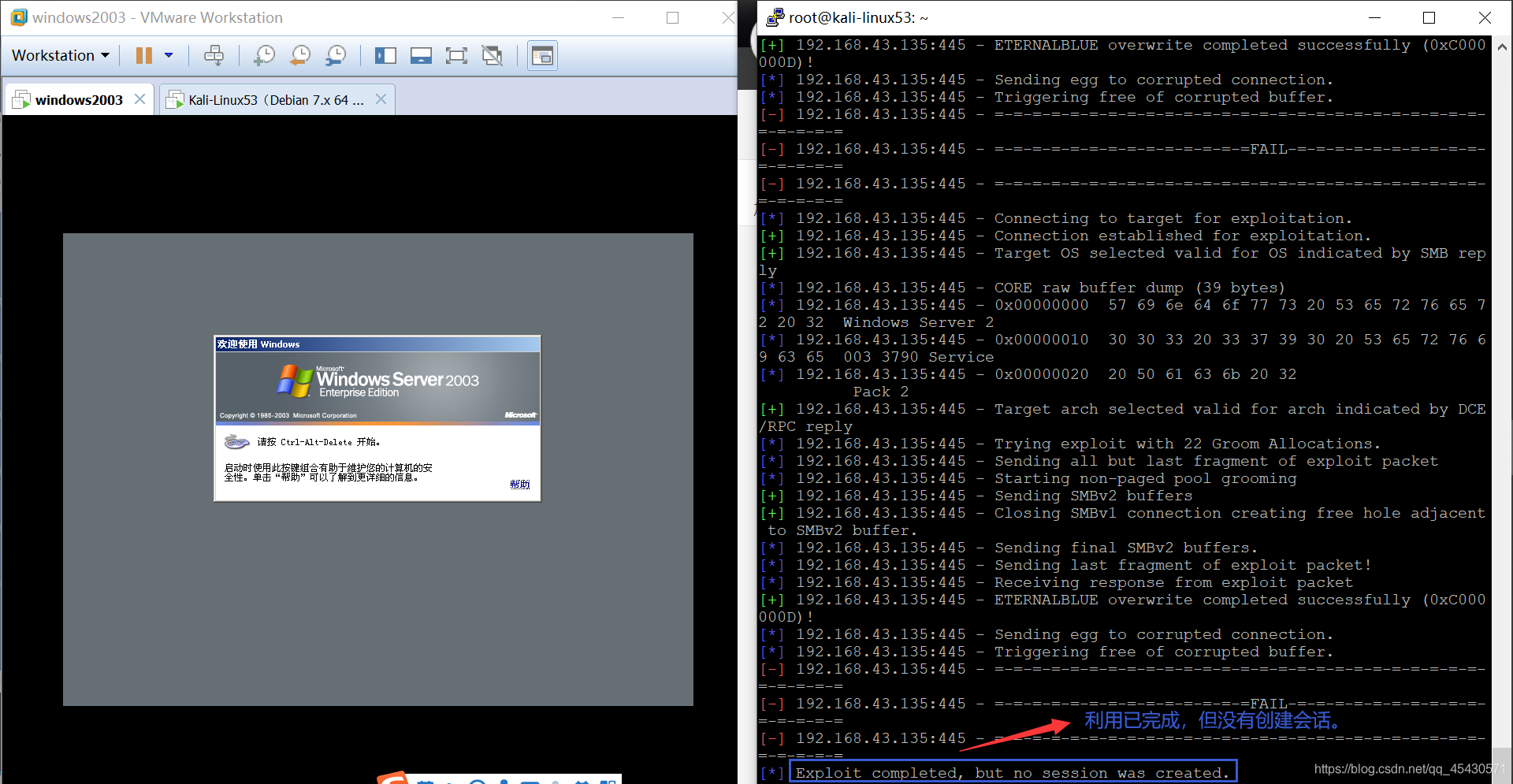
Task: Open the power options dropdown arrow beside Pause
Action: coord(169,55)
